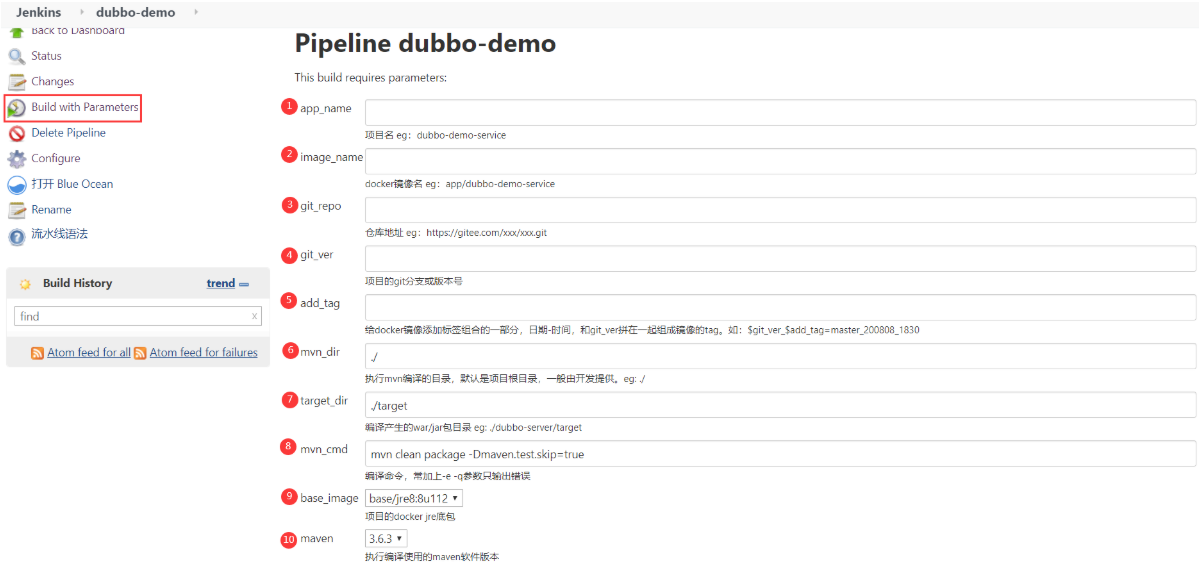
Task: Focus the git_repo input field
Action: (x=780, y=210)
